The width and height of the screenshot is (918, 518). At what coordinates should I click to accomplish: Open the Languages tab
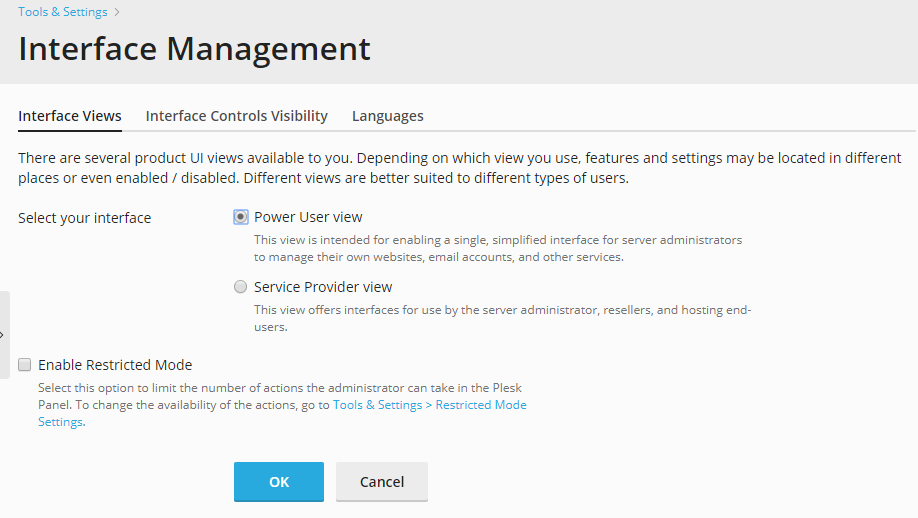388,116
